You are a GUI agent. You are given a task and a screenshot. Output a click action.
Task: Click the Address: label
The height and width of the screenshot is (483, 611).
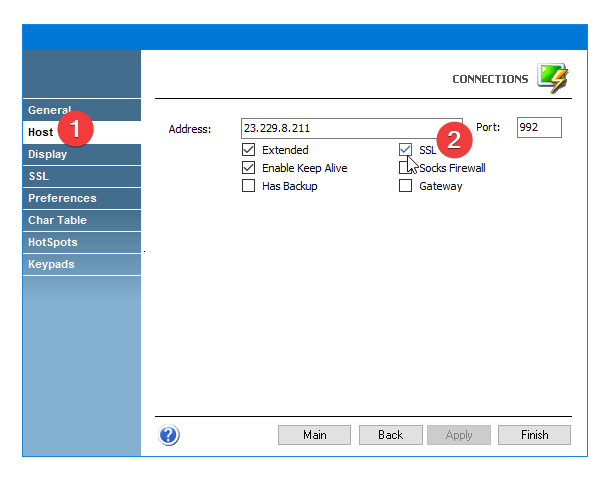tap(190, 129)
